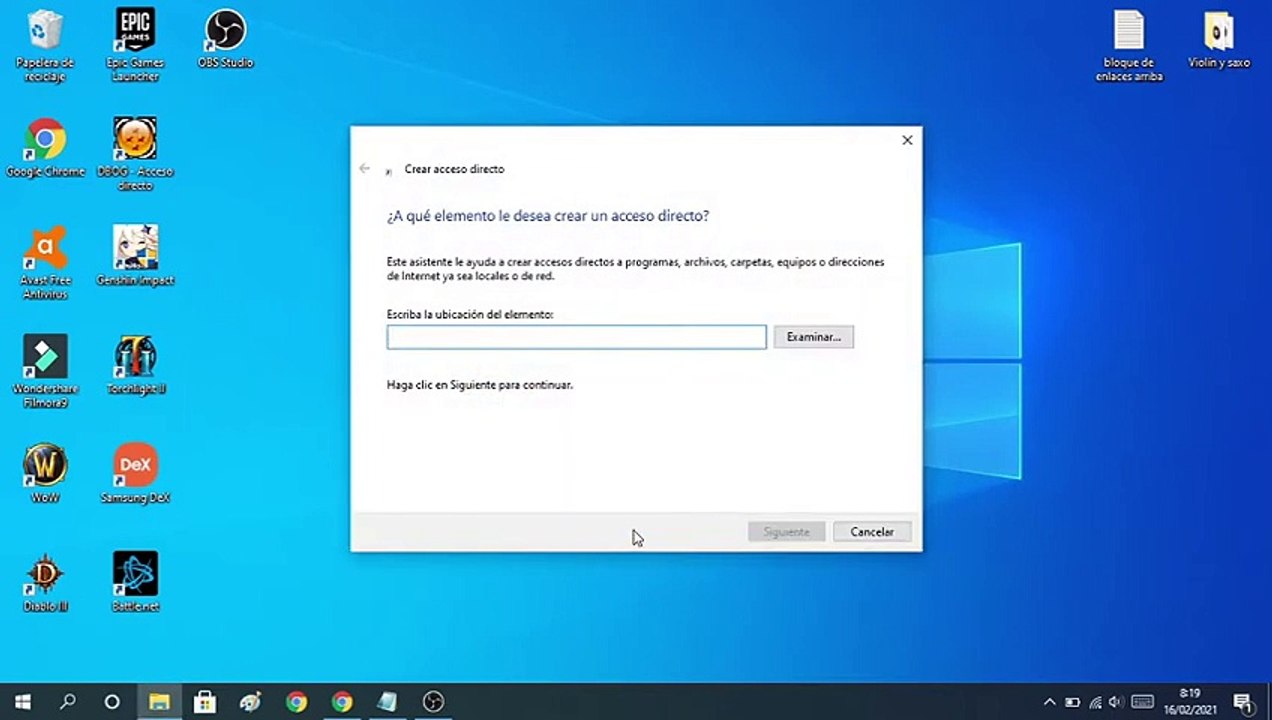Open volume control in system tray

point(1116,702)
